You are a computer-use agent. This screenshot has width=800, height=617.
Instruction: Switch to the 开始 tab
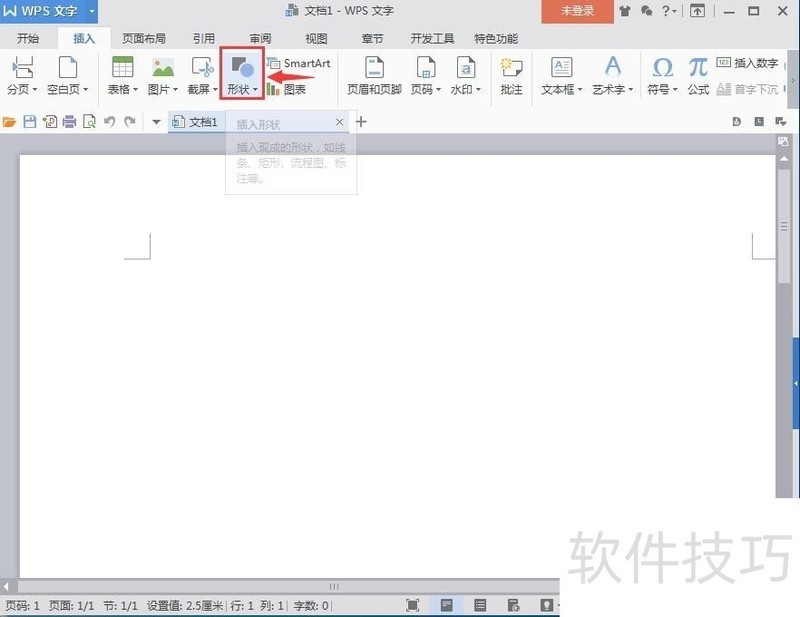pyautogui.click(x=28, y=39)
